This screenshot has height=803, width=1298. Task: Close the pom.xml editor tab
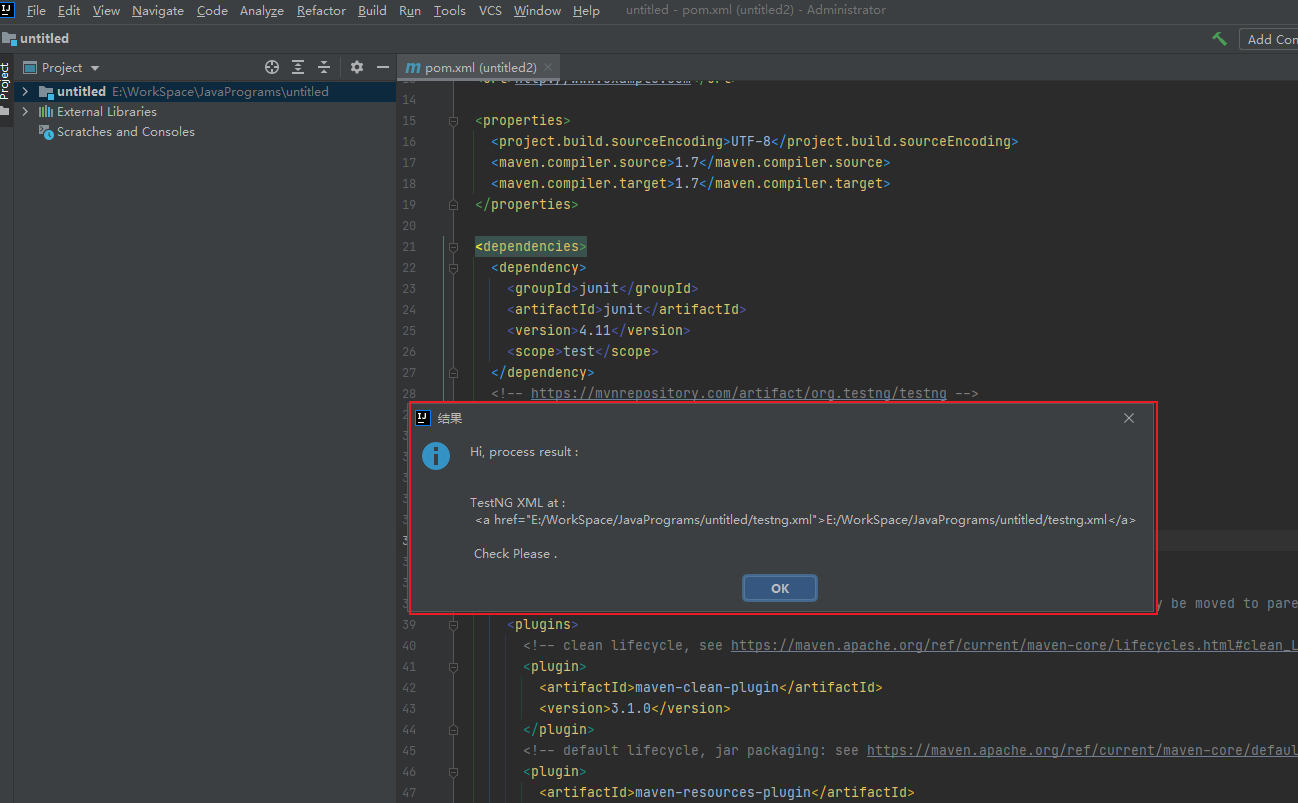(548, 67)
